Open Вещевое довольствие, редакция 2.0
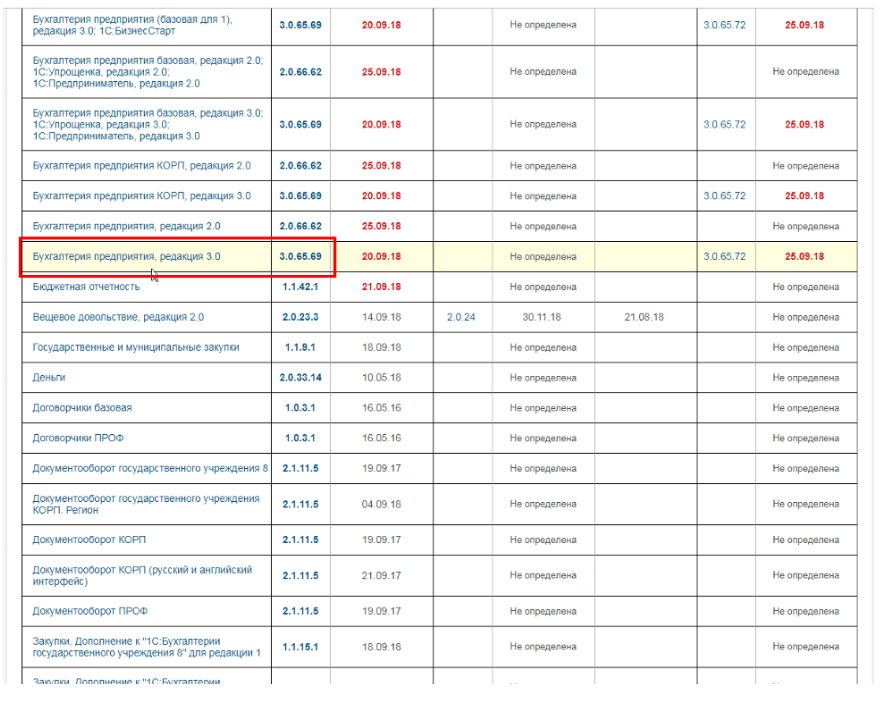 coord(118,317)
